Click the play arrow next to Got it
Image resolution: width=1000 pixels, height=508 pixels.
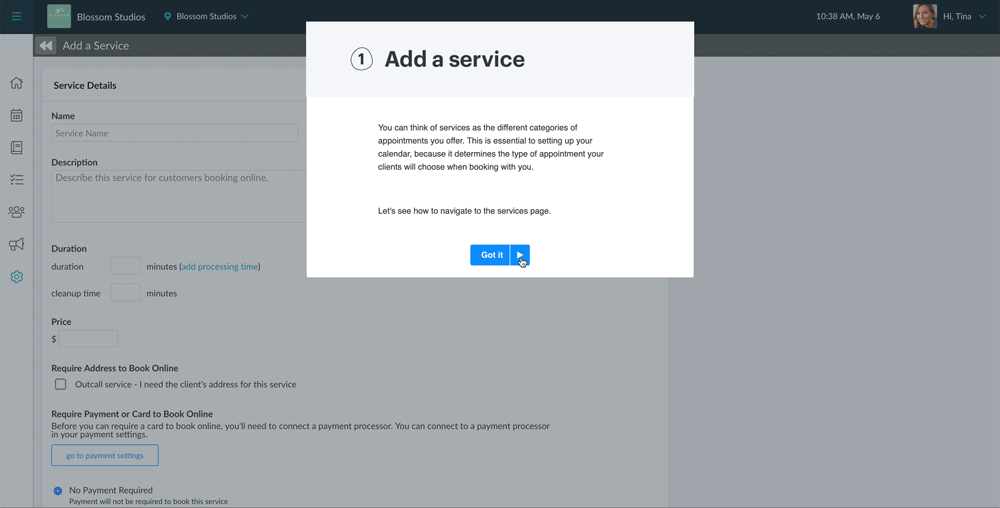[520, 255]
